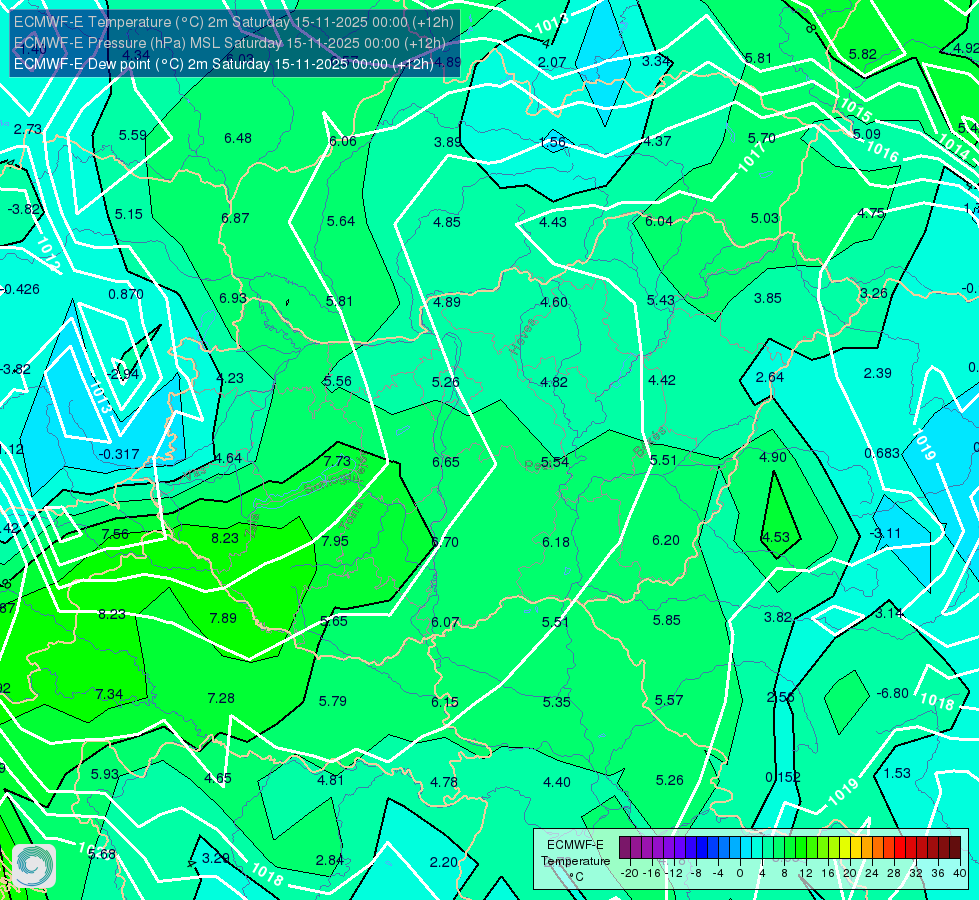
Task: Click the grid value 7.73
Action: point(337,461)
